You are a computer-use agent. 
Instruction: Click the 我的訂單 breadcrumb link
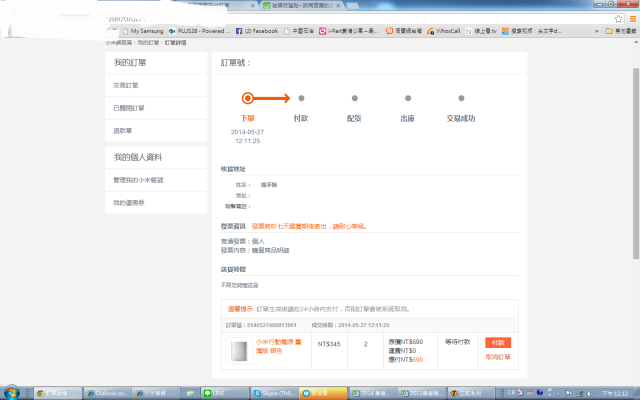coord(148,42)
